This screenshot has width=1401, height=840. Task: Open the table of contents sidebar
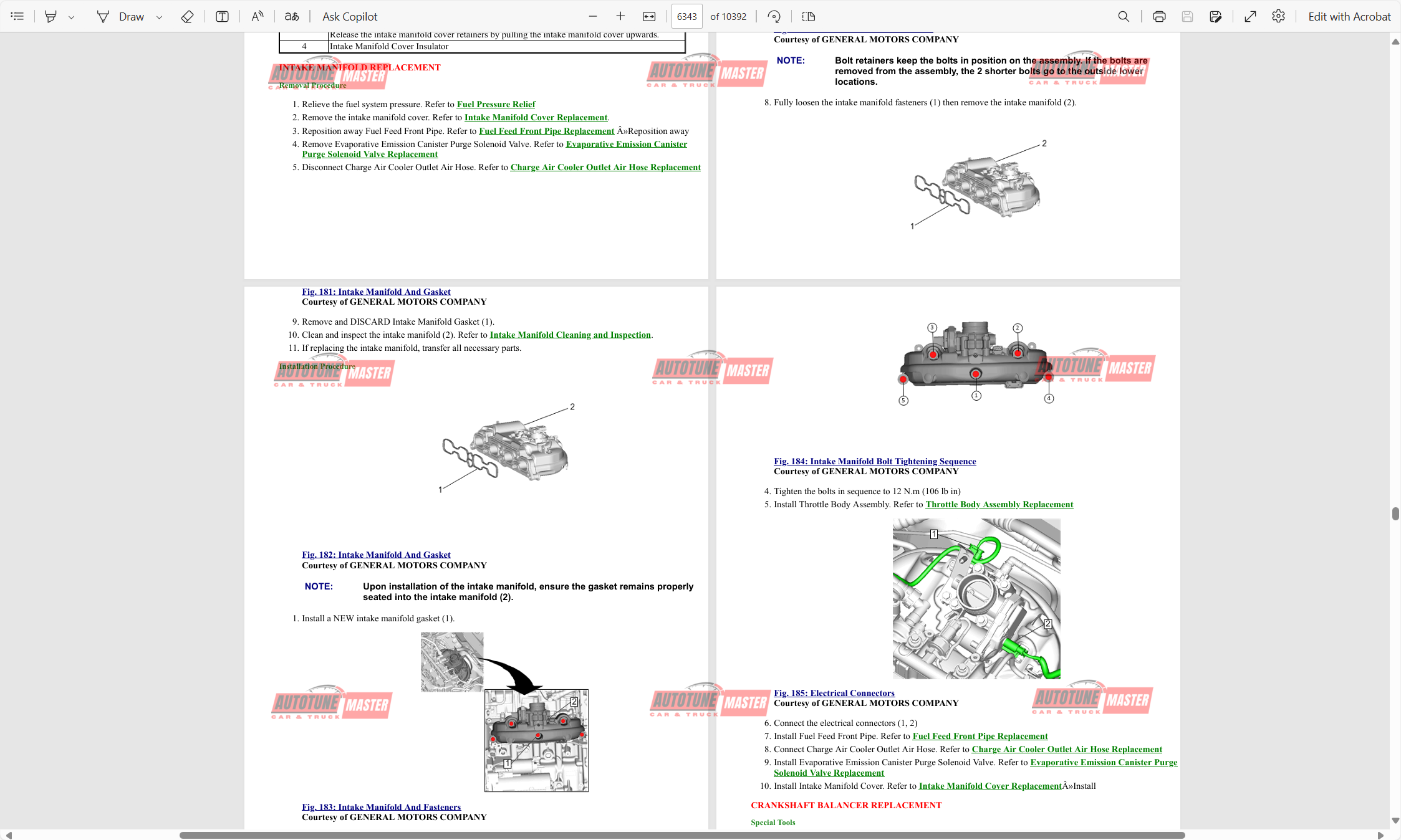tap(17, 16)
